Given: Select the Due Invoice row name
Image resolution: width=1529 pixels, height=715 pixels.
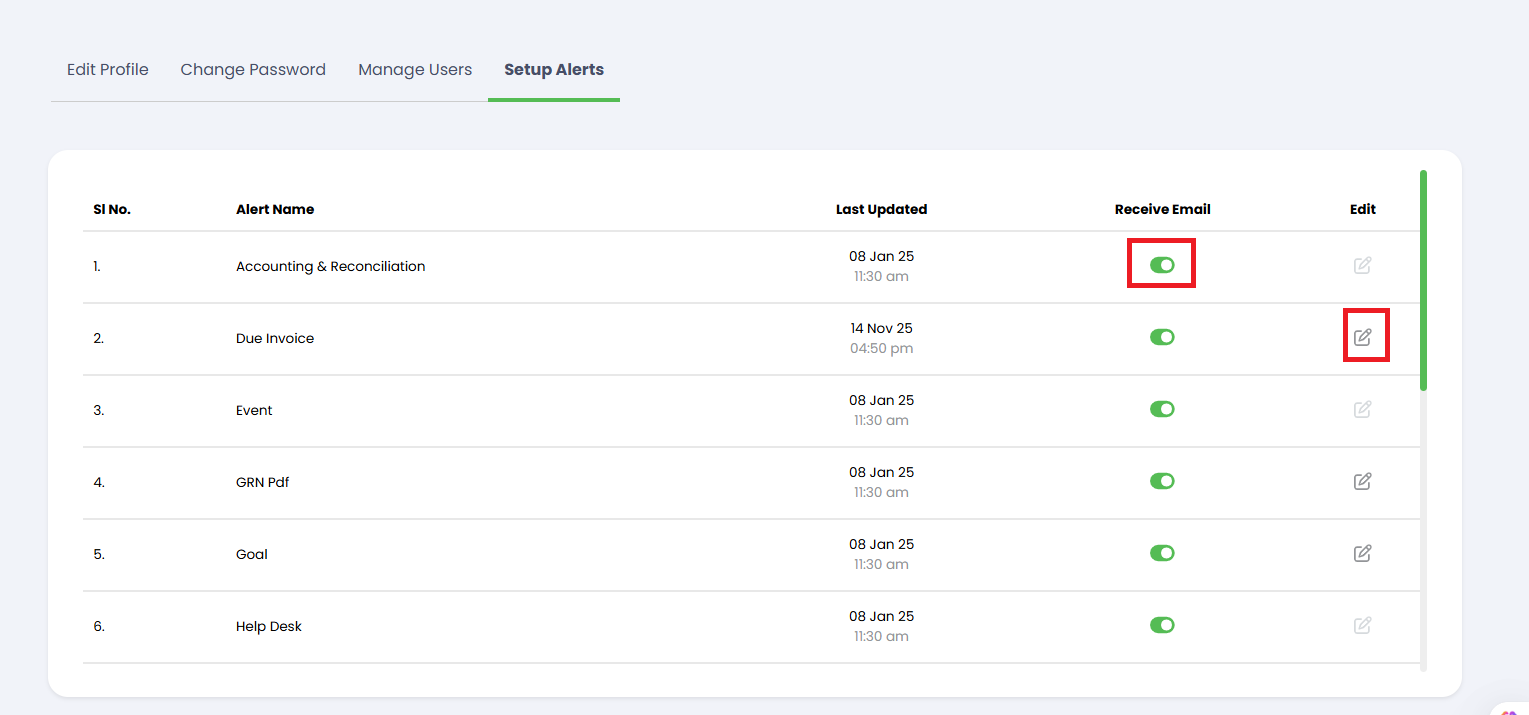Looking at the screenshot, I should pyautogui.click(x=275, y=338).
